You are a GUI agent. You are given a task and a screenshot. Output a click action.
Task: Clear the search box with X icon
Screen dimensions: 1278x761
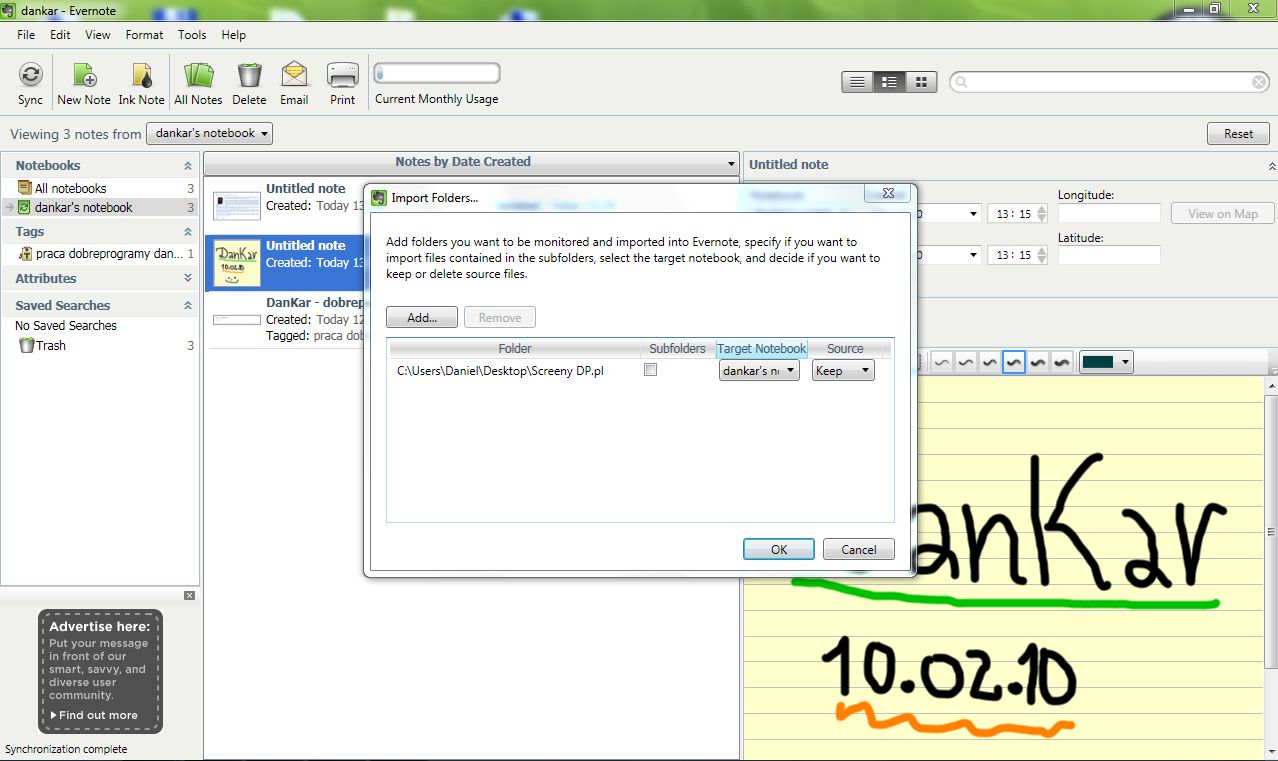[1259, 82]
